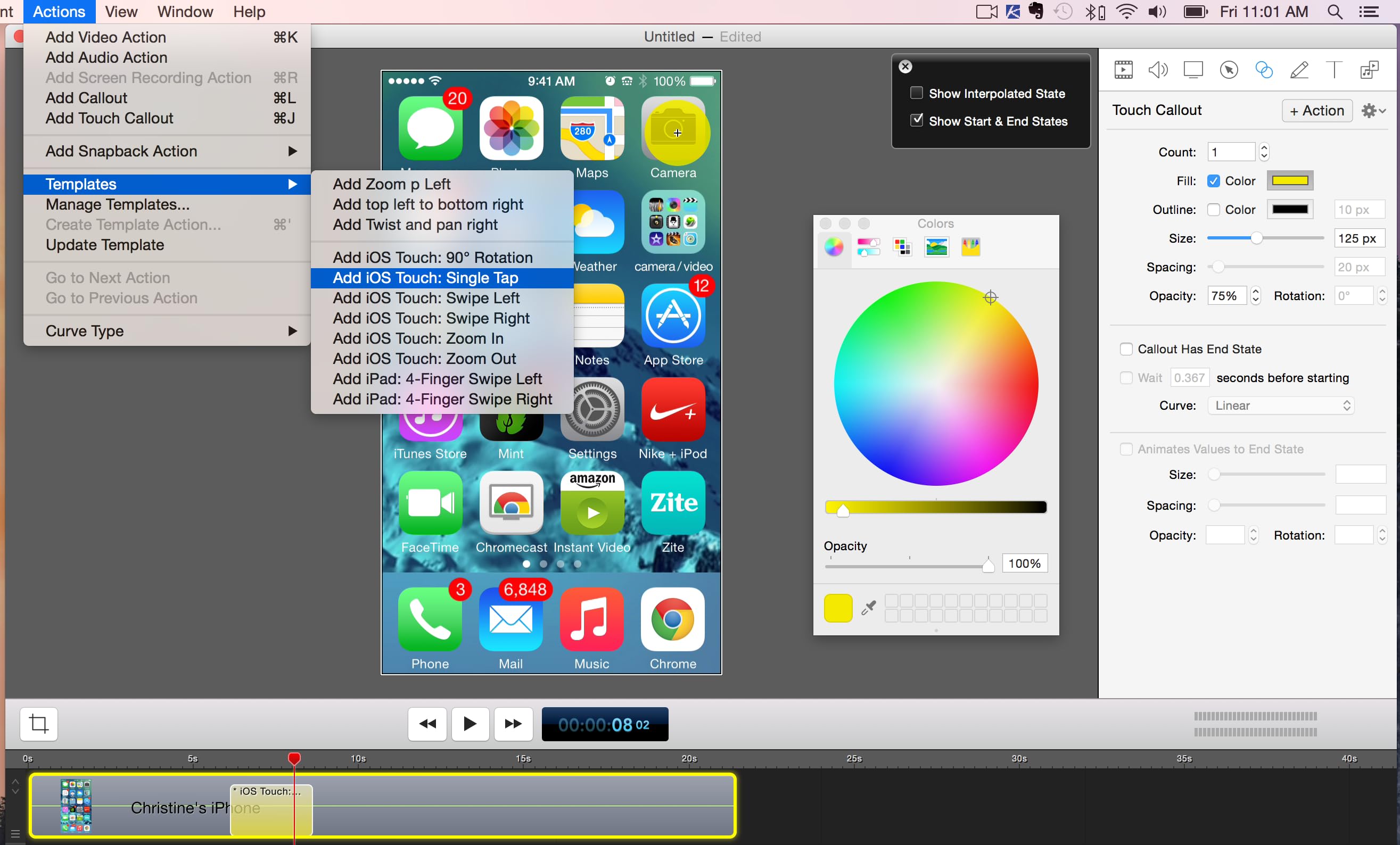1400x845 pixels.
Task: Choose Add iPad: 4-Finger Swipe Right
Action: click(x=442, y=399)
